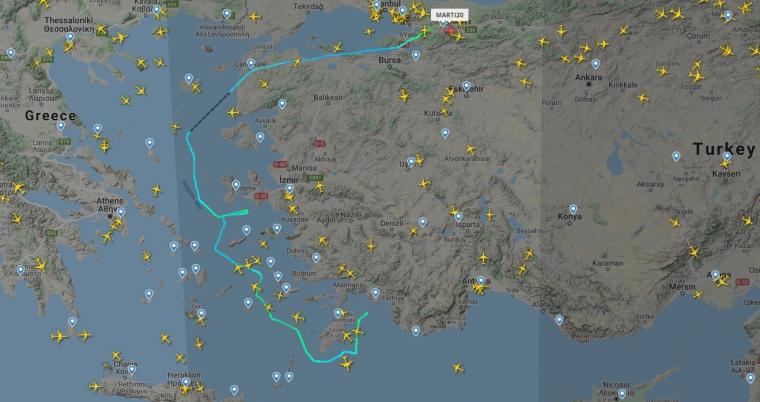Click the airport pin at Antalya
The image size is (760, 402).
[480, 280]
